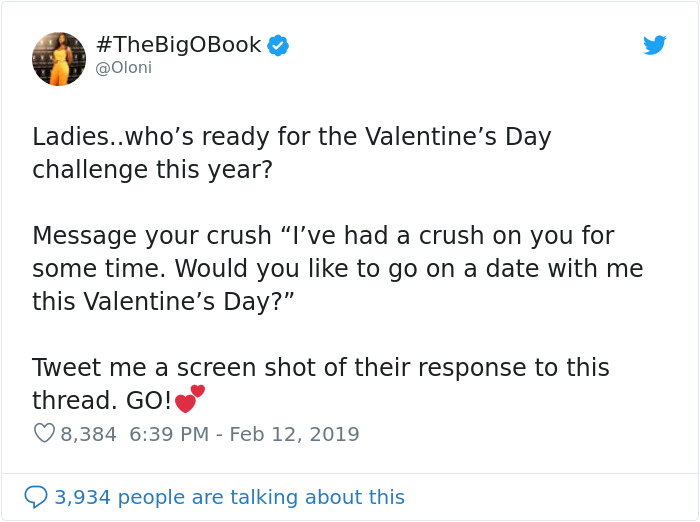The width and height of the screenshot is (700, 522).
Task: Click the 8,384 likes count
Action: point(89,434)
